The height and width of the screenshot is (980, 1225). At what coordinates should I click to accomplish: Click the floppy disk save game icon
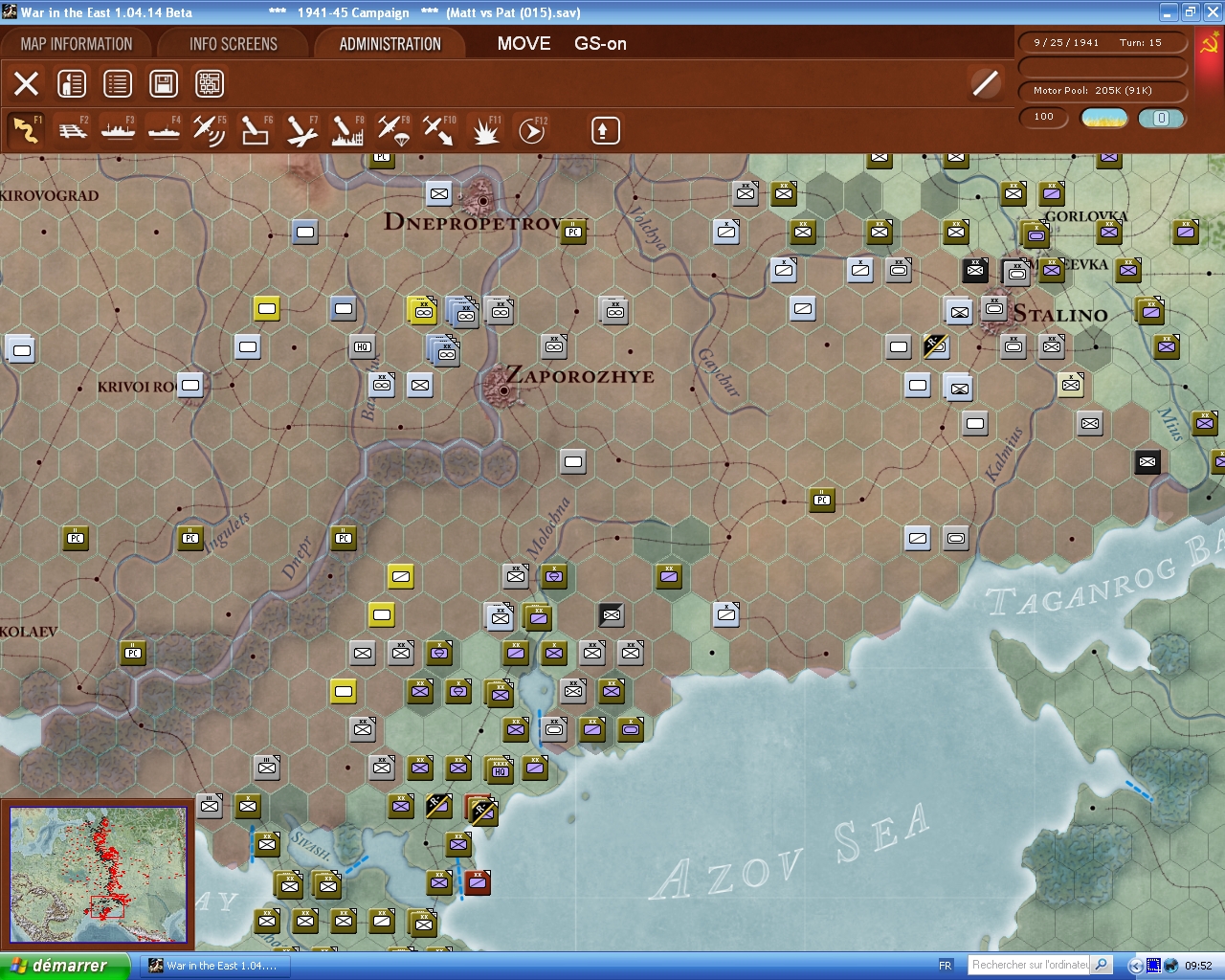click(164, 84)
